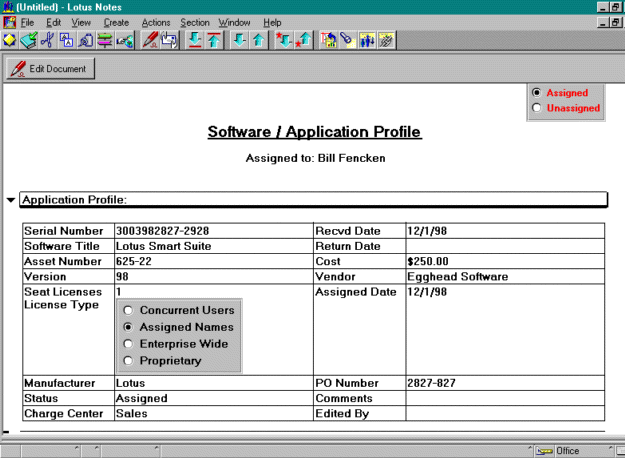
Task: Open the Window menu
Action: coord(234,23)
